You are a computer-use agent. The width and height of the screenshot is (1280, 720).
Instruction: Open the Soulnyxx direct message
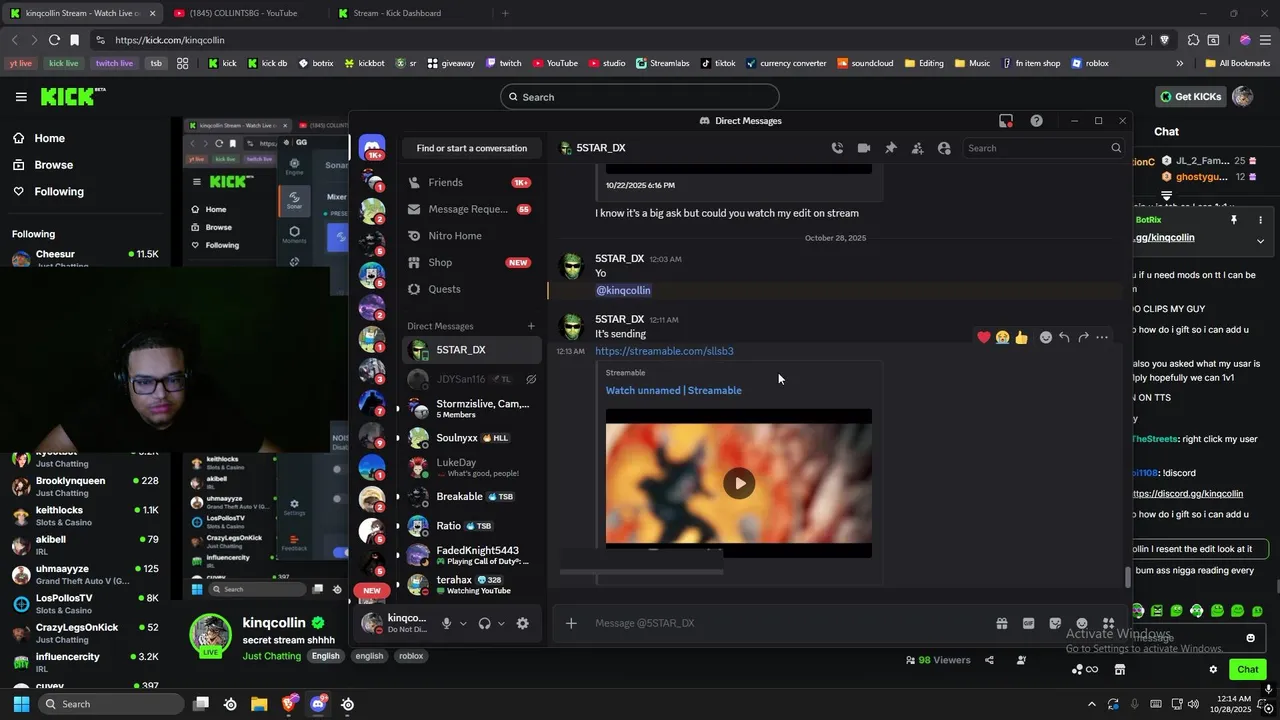[x=472, y=438]
